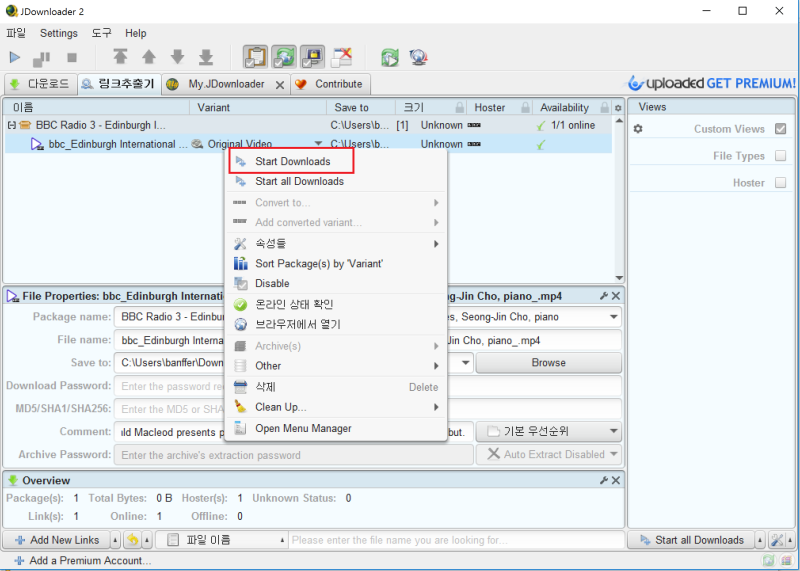Image resolution: width=800 pixels, height=571 pixels.
Task: Click the bottom Start all Downloads button
Action: 691,540
